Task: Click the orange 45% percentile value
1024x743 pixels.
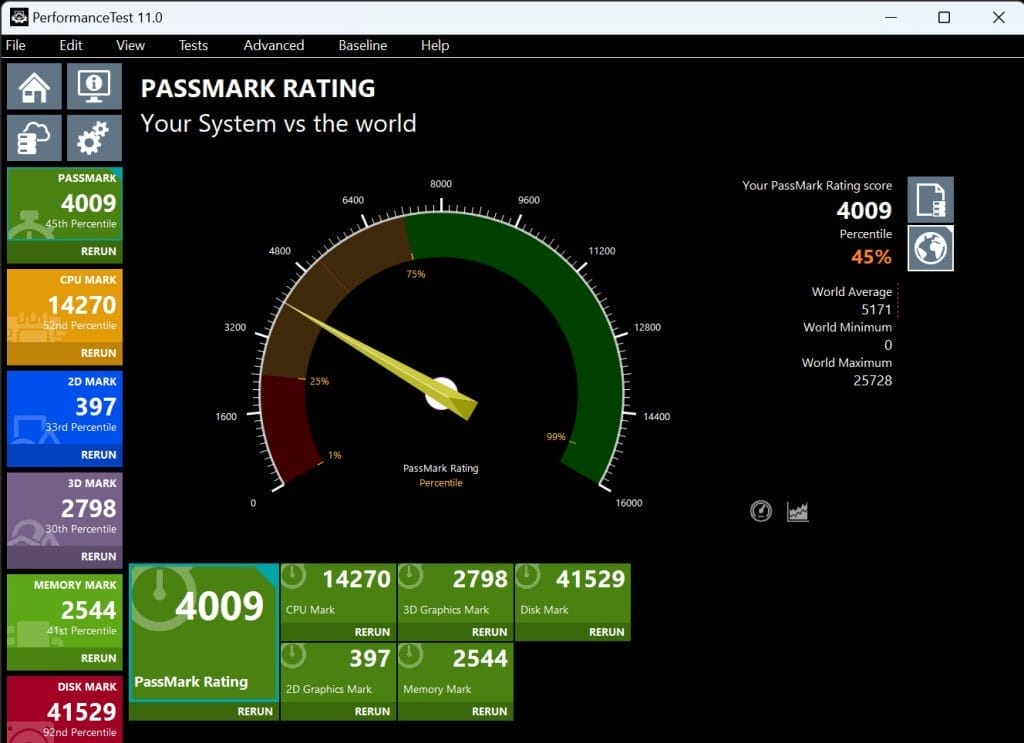Action: click(x=871, y=257)
